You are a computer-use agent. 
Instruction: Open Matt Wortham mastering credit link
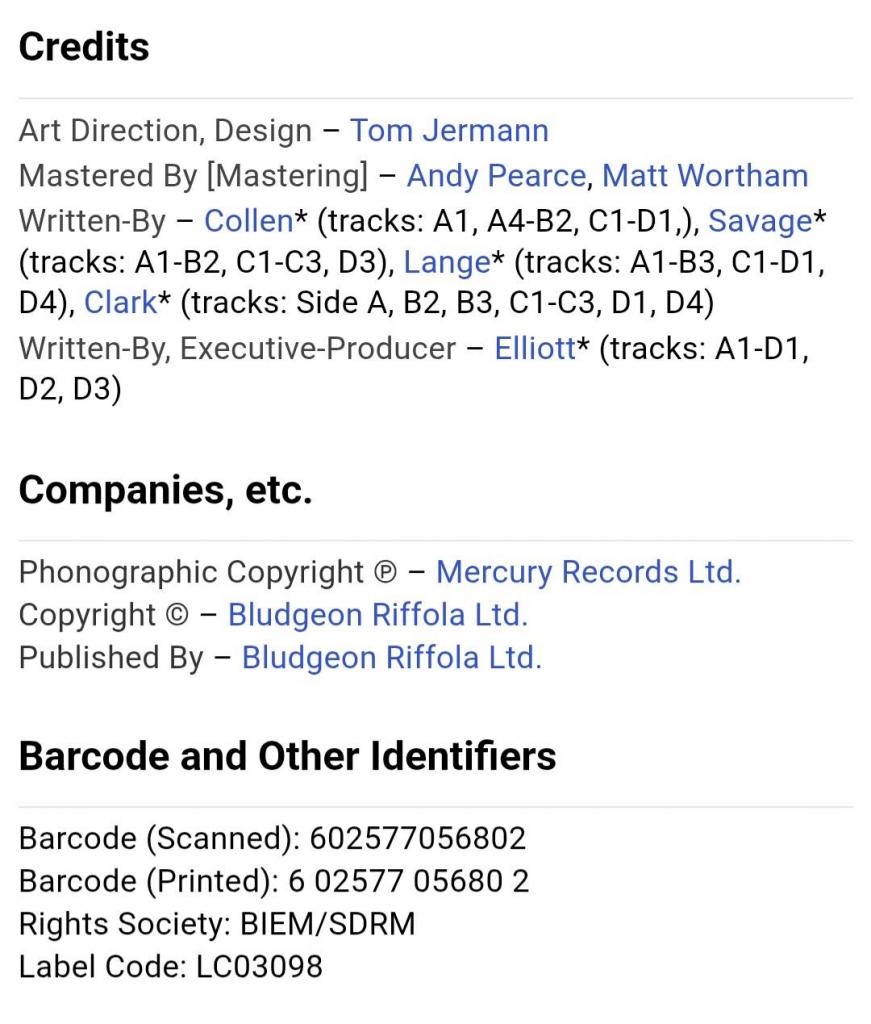(705, 176)
